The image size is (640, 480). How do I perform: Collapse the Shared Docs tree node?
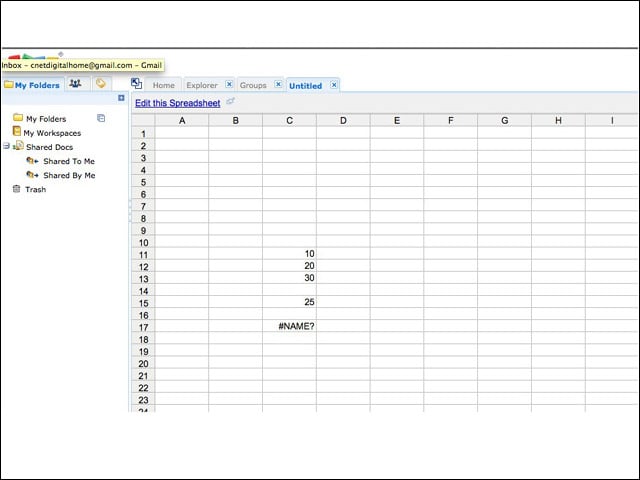(6, 146)
